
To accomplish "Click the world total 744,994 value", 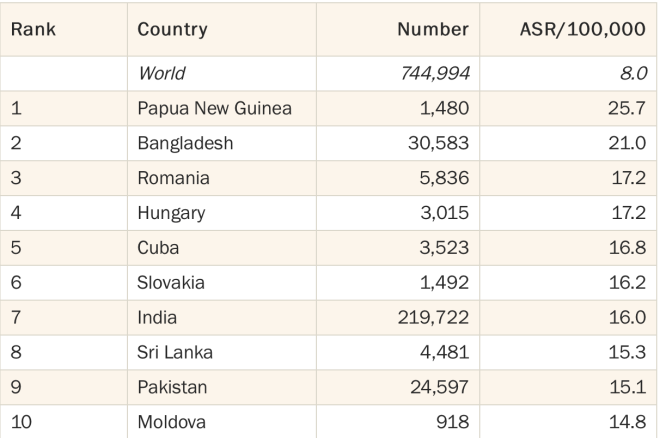I will pos(435,74).
